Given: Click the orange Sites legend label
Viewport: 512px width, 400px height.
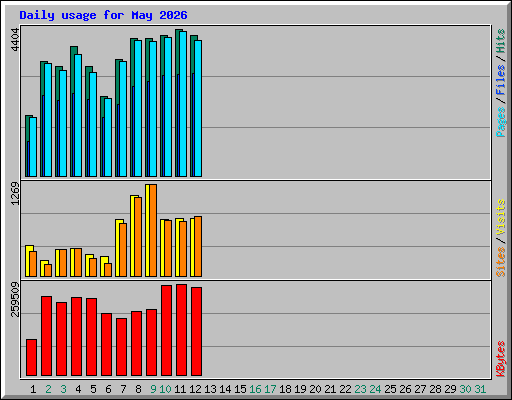Looking at the screenshot, I should coord(501,262).
